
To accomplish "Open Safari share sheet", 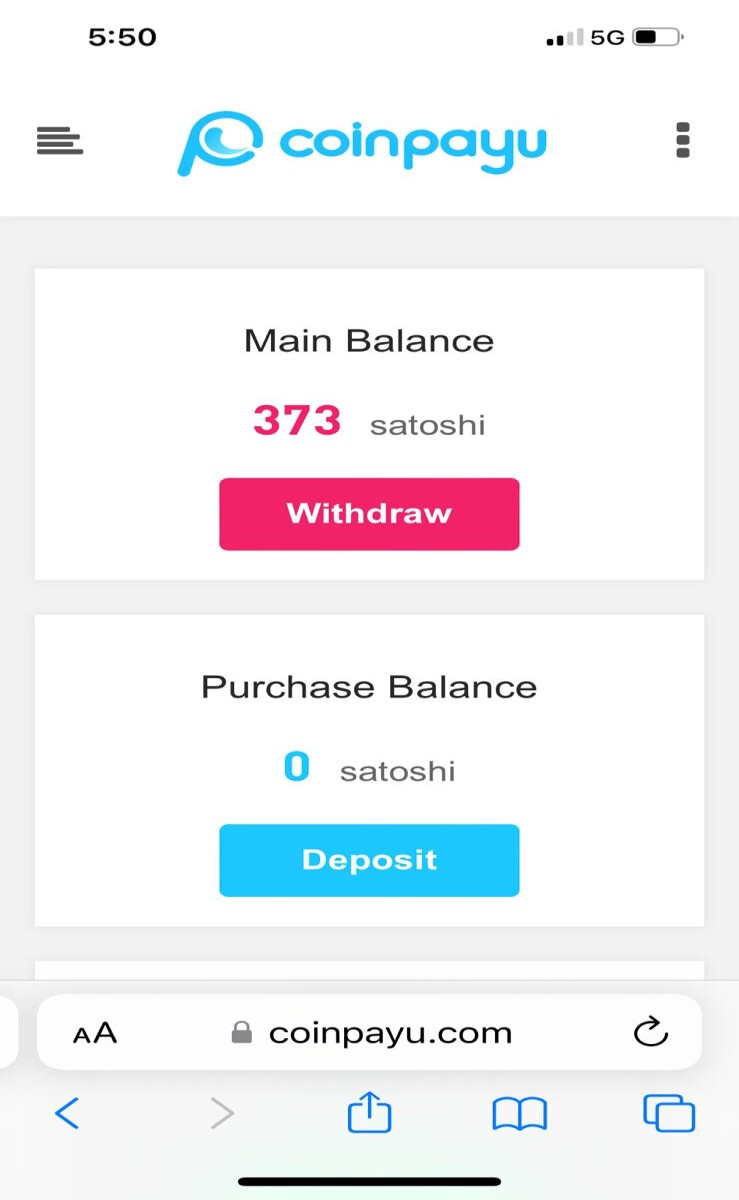I will coord(369,1112).
